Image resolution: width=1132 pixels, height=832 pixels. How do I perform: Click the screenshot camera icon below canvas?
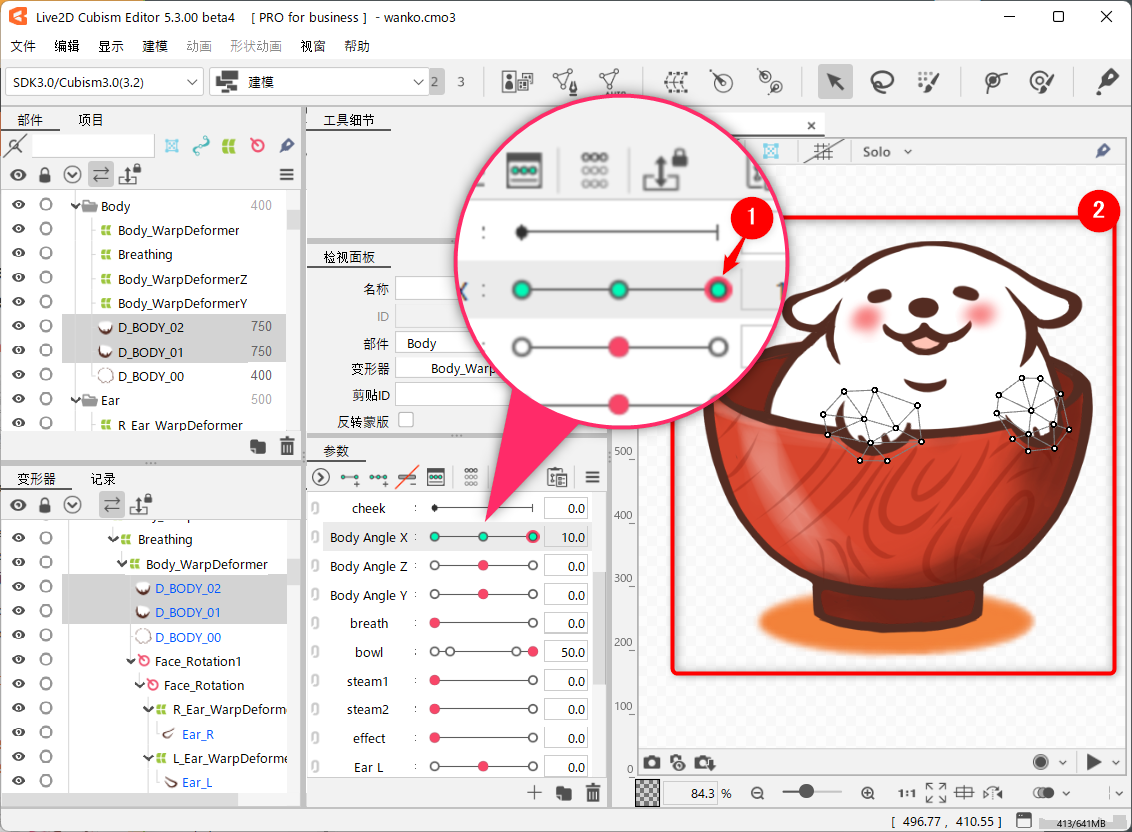pyautogui.click(x=652, y=762)
